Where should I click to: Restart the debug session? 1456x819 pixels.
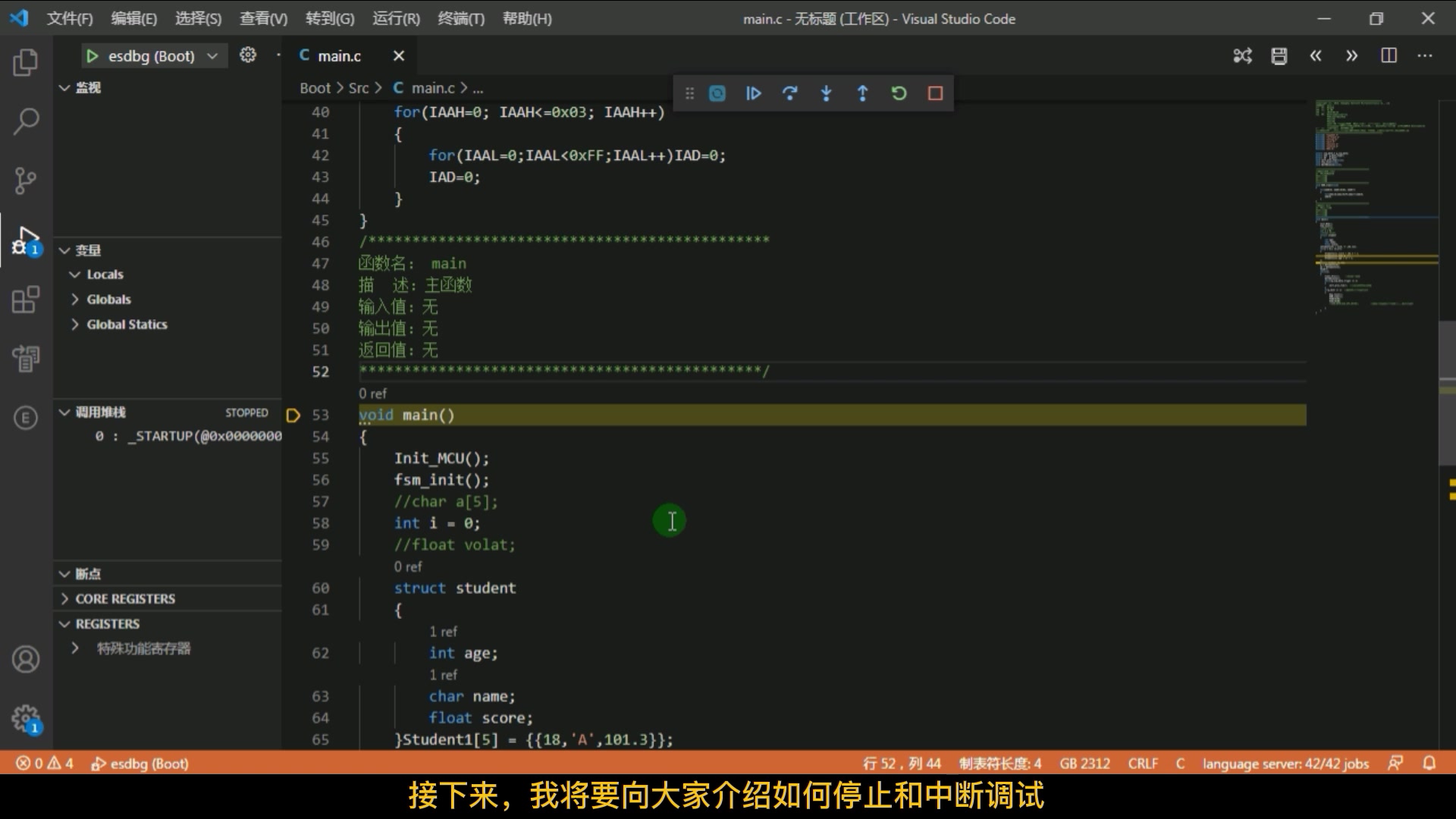pyautogui.click(x=899, y=93)
